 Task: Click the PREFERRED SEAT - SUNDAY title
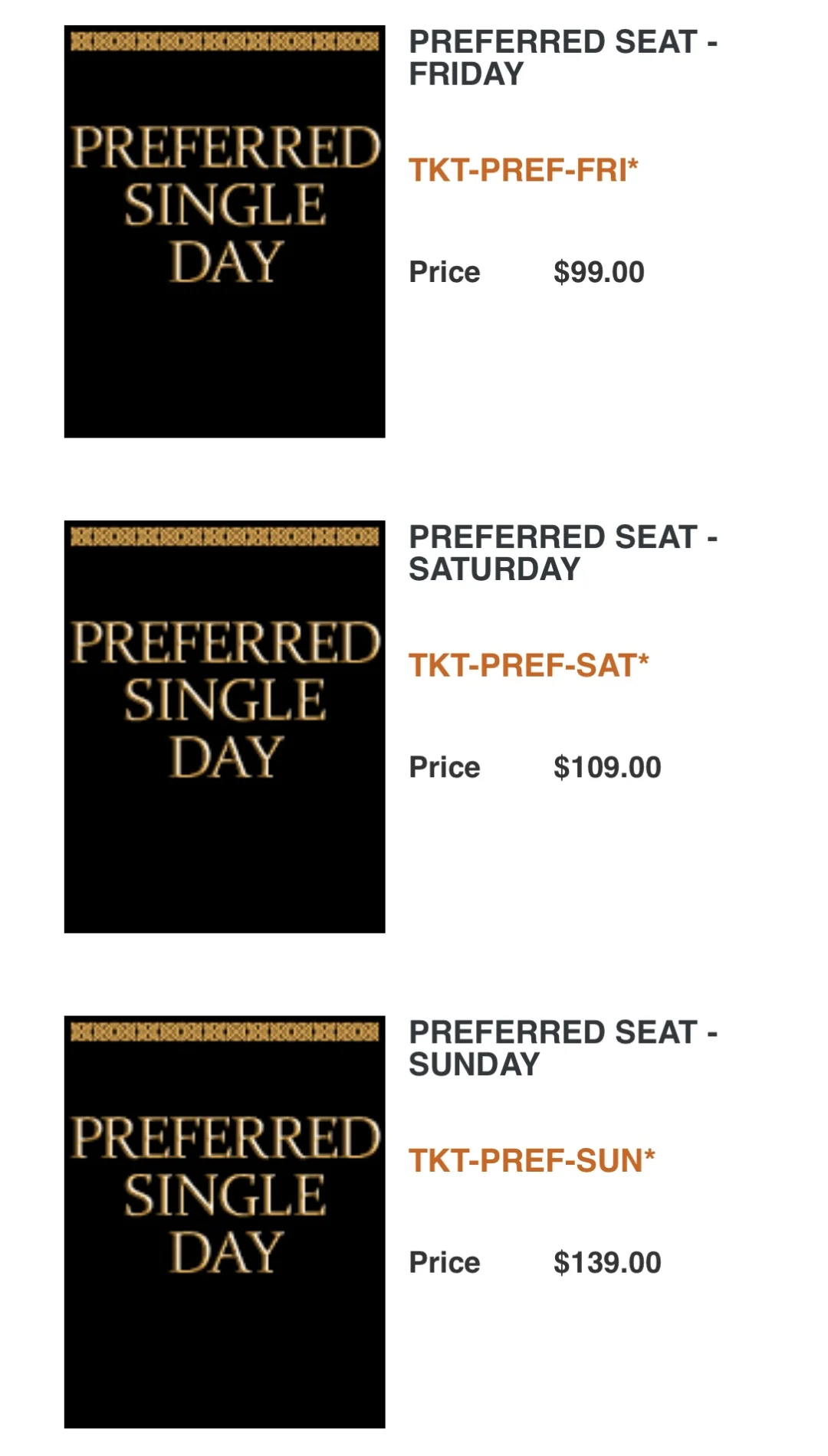pos(563,1048)
